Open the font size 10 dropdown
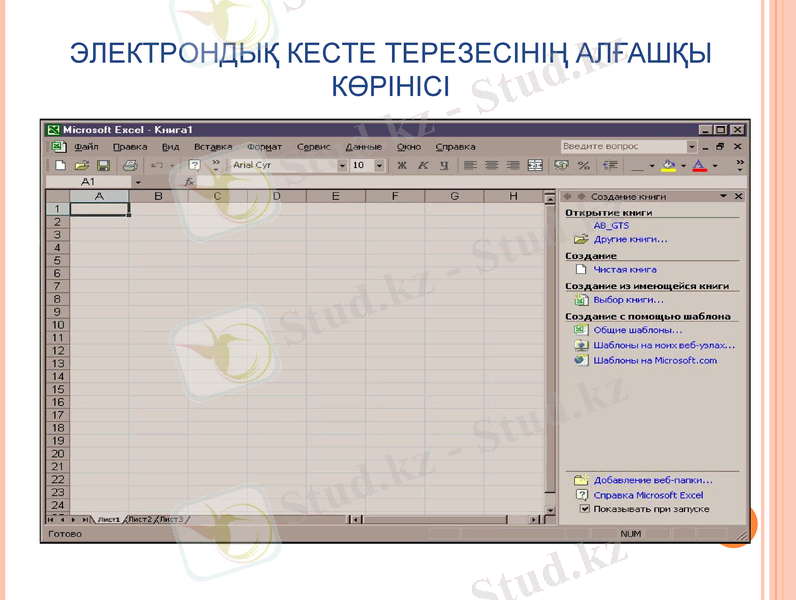Screen dimensions: 796x600 click(x=379, y=165)
